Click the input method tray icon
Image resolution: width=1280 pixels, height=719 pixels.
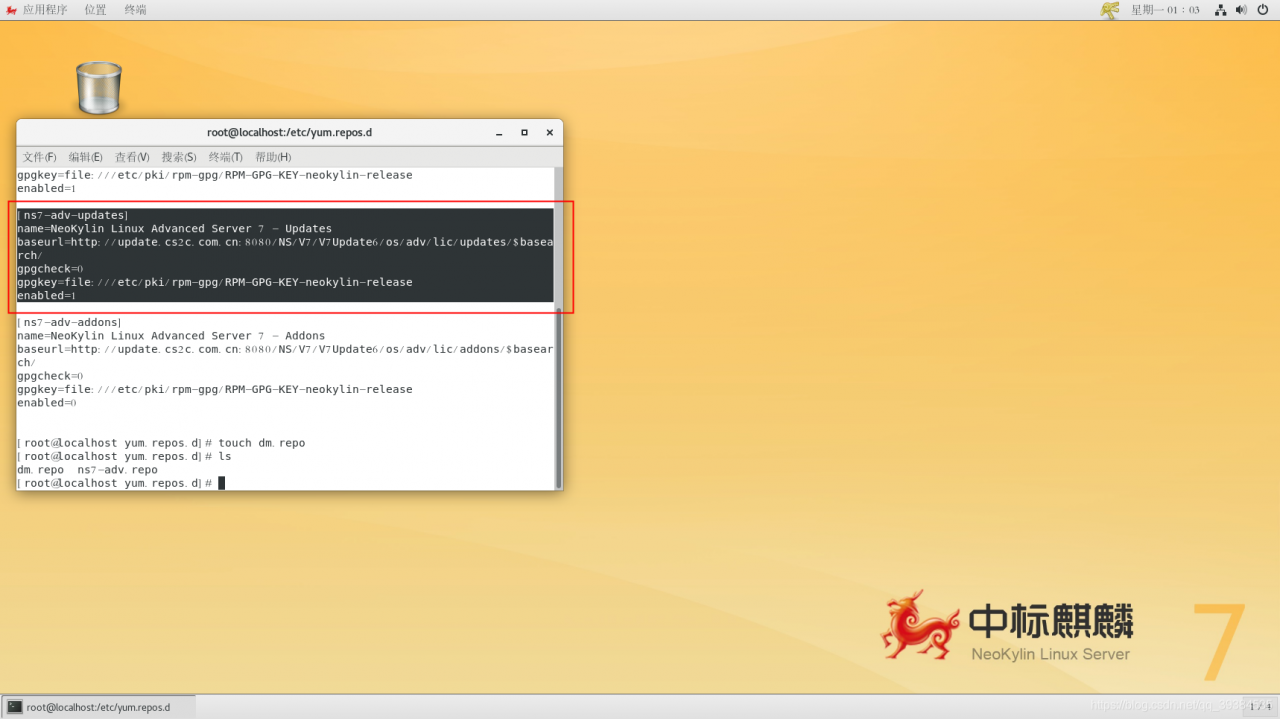click(x=1110, y=10)
